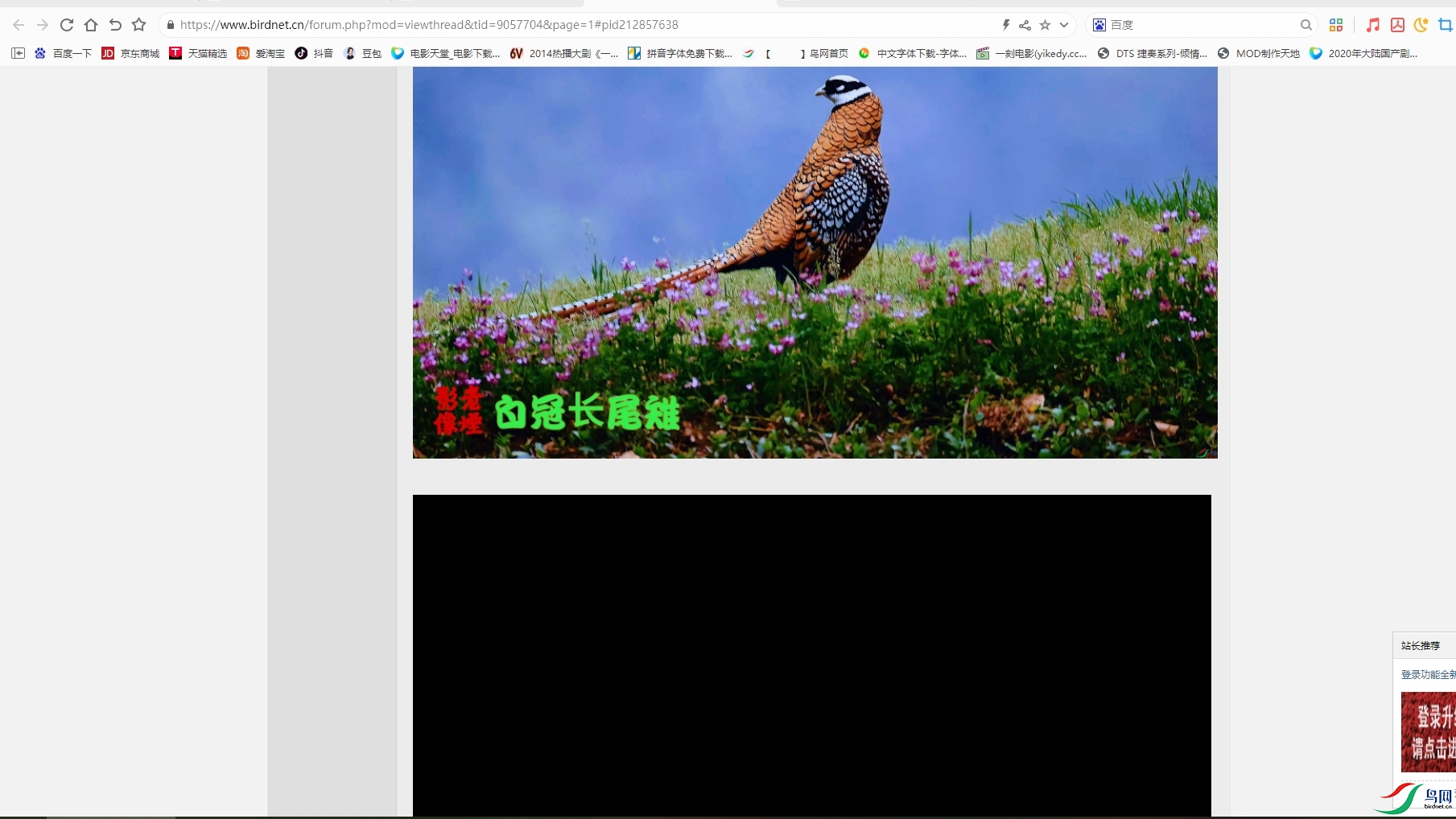Open the 京东商城 bookmark
1456x819 pixels.
click(130, 53)
